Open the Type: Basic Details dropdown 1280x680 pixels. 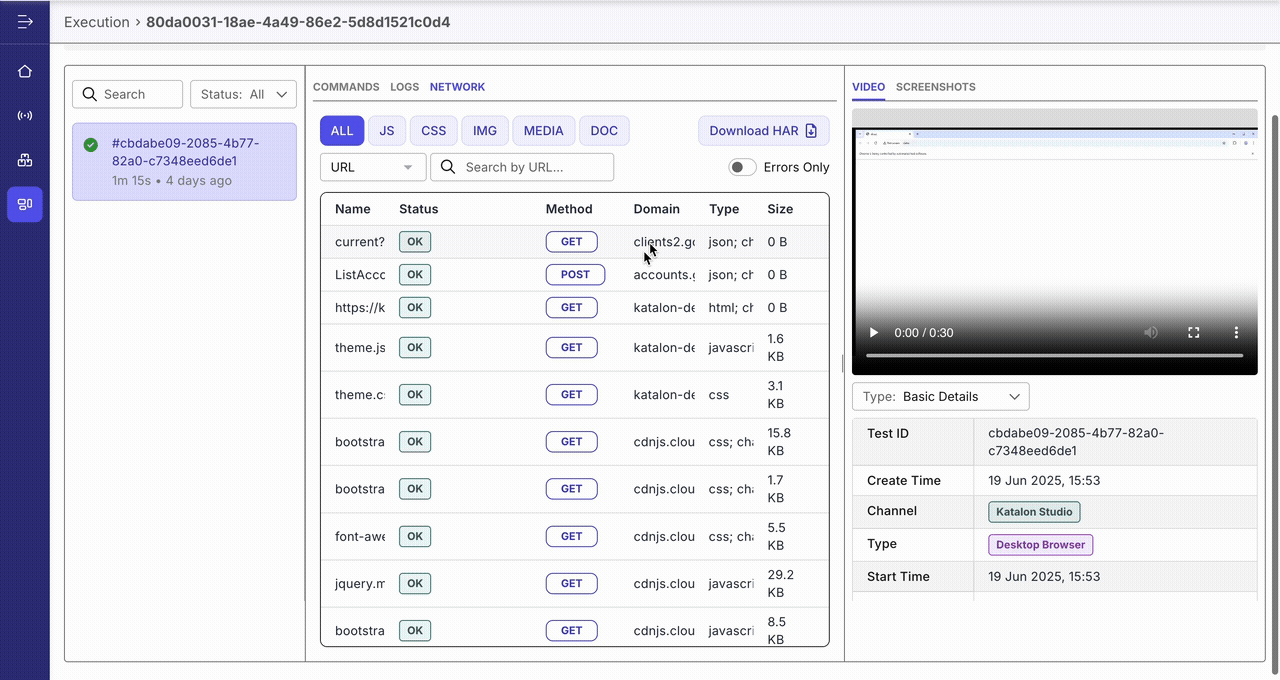pos(940,396)
